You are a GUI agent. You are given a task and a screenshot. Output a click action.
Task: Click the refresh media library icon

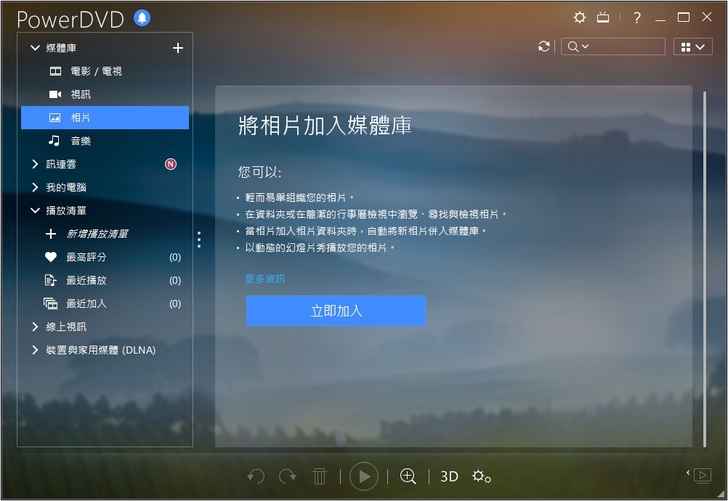pyautogui.click(x=544, y=46)
